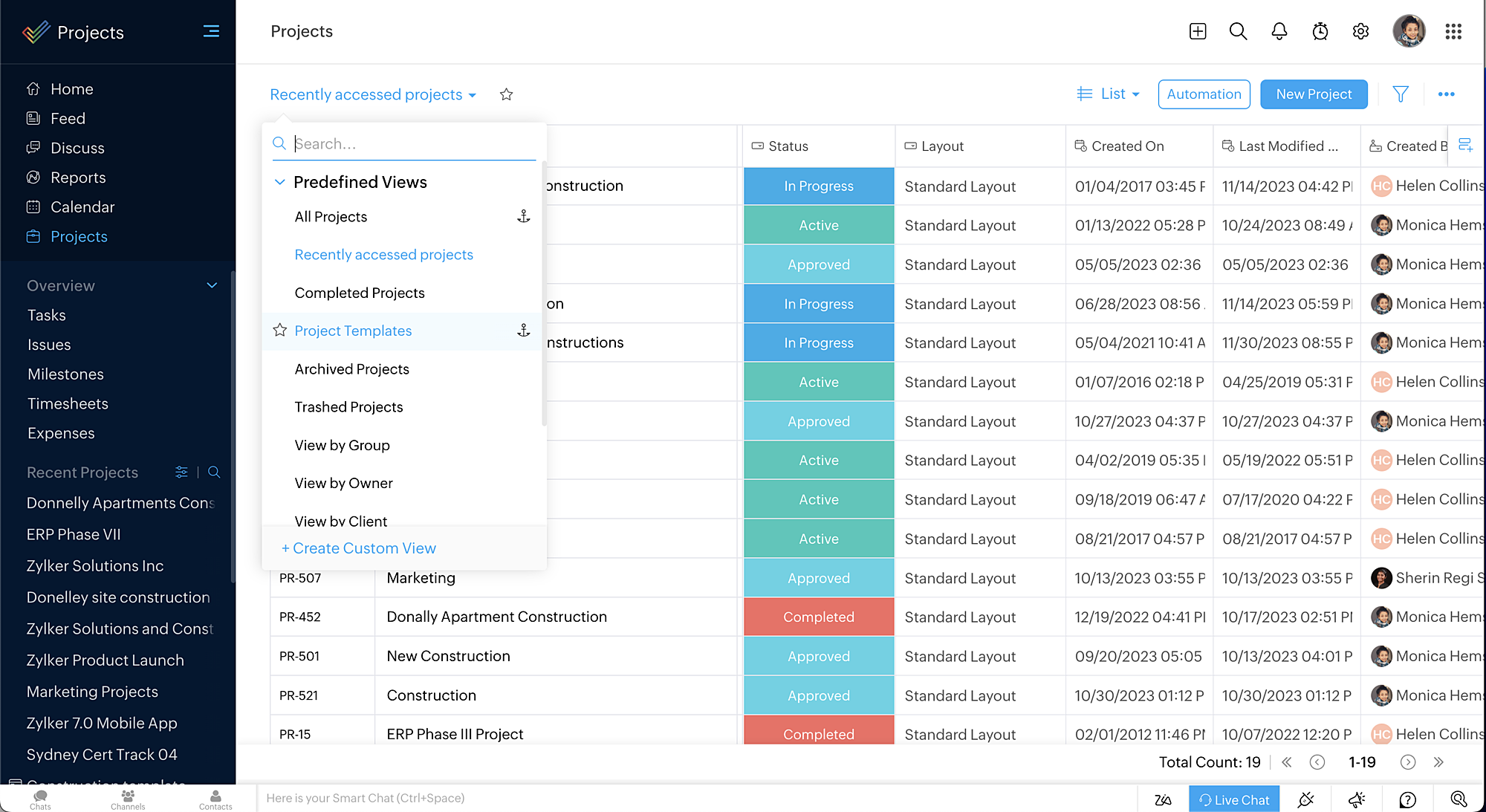
Task: Open the notifications bell
Action: coord(1279,31)
